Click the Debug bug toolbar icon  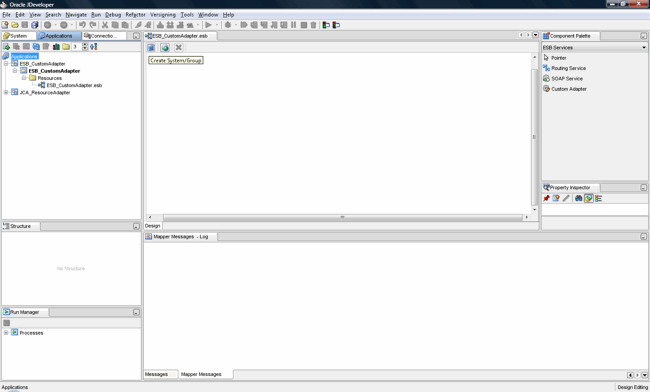[228, 25]
